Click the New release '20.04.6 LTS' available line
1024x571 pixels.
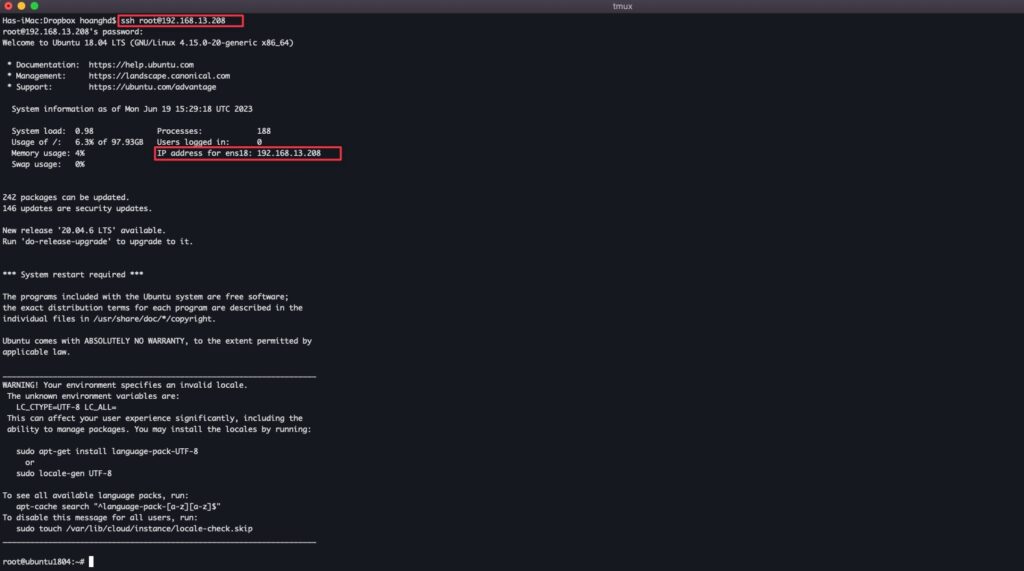click(x=84, y=231)
